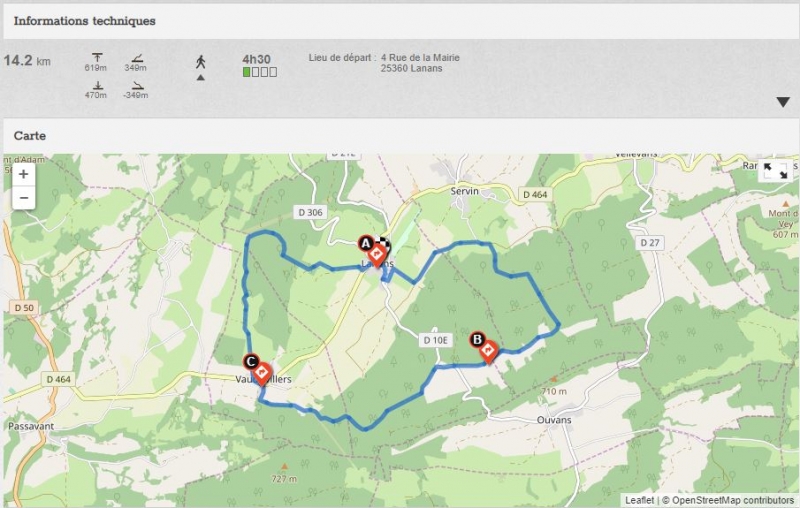
Task: Zoom out with the map minus button
Action: pyautogui.click(x=23, y=197)
